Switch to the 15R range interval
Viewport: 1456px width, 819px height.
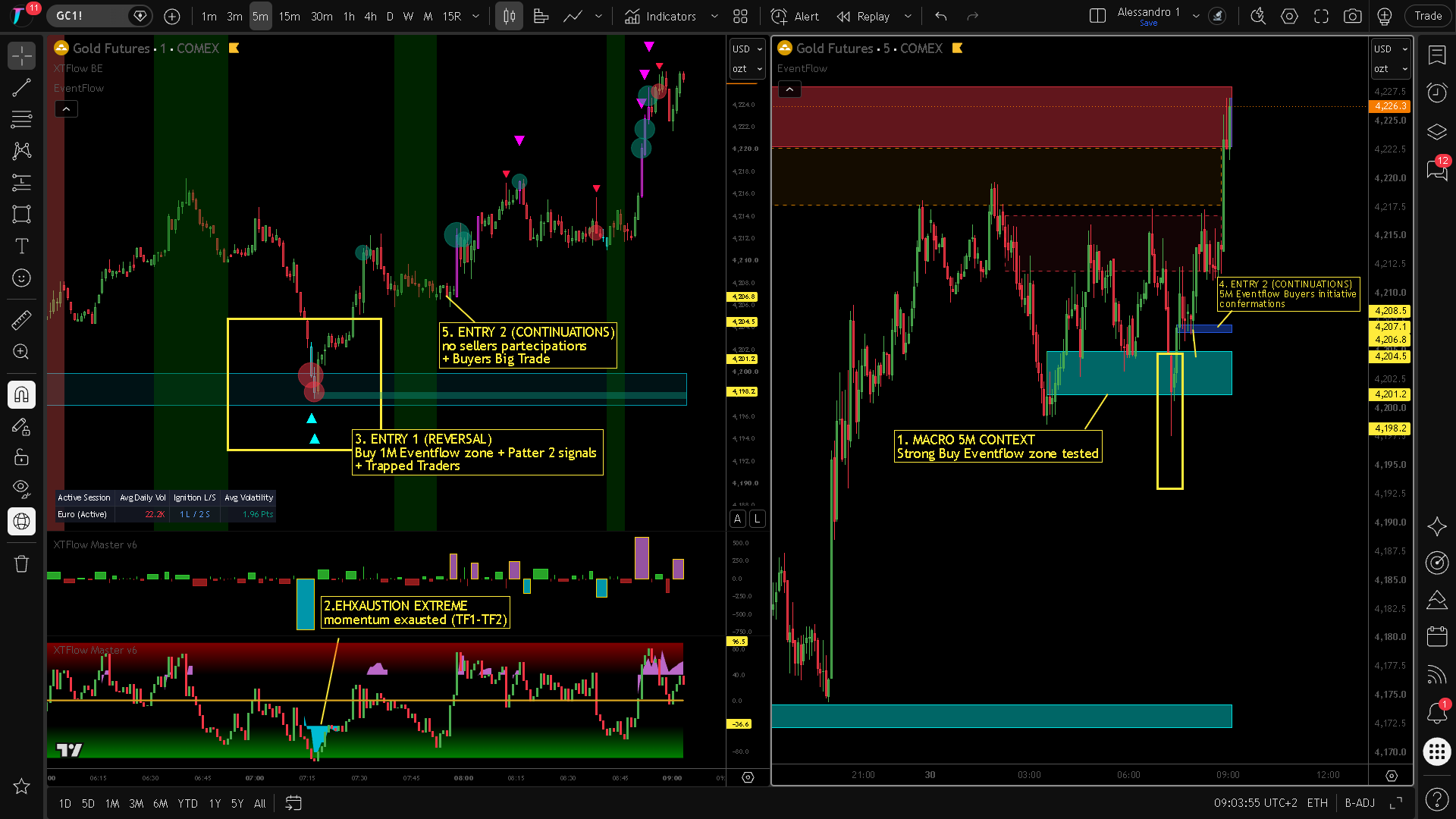coord(452,16)
